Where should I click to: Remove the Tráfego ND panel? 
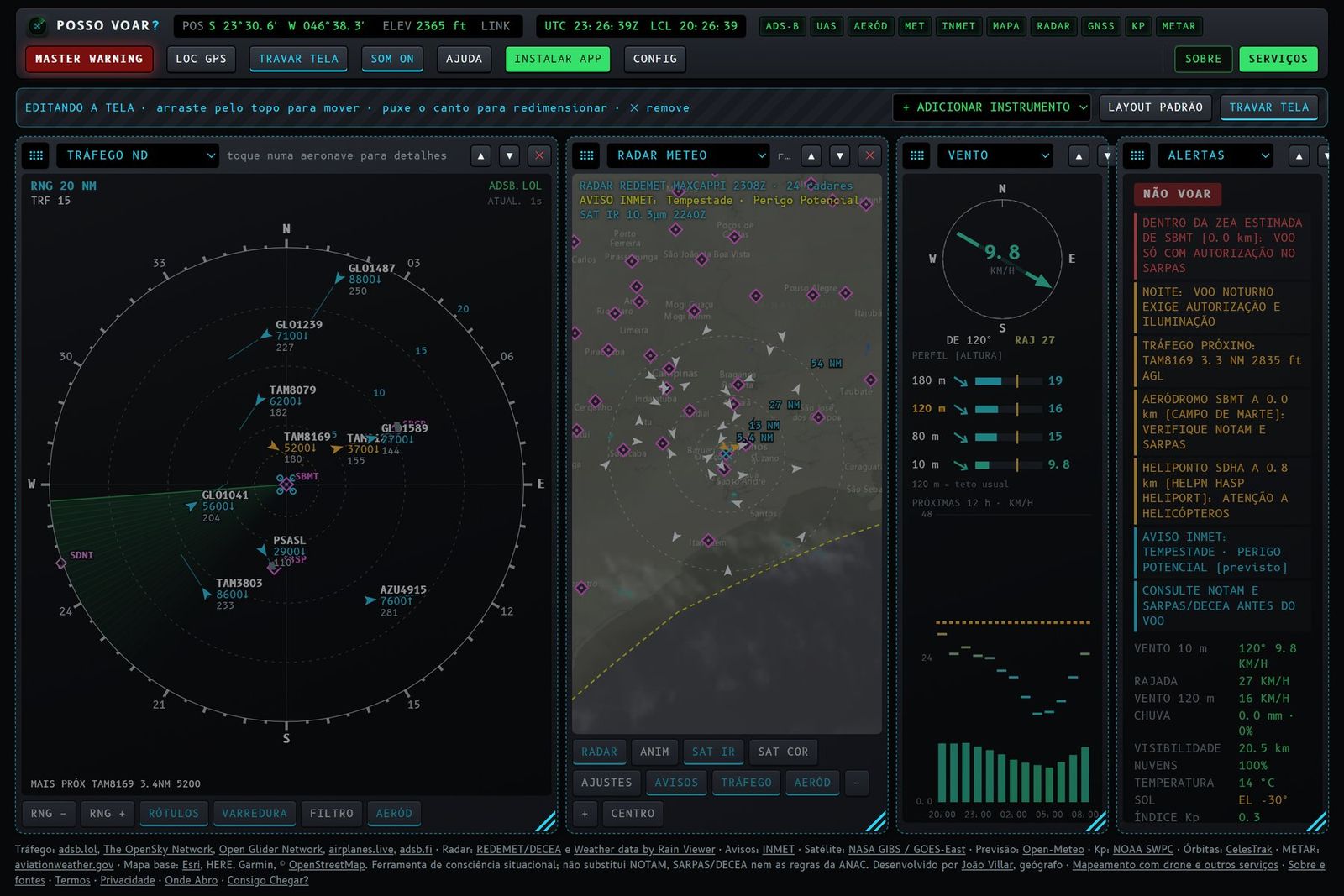(x=539, y=155)
